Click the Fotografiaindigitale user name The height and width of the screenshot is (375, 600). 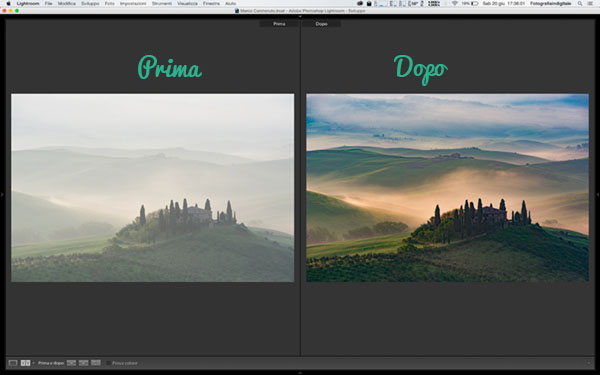point(551,3)
